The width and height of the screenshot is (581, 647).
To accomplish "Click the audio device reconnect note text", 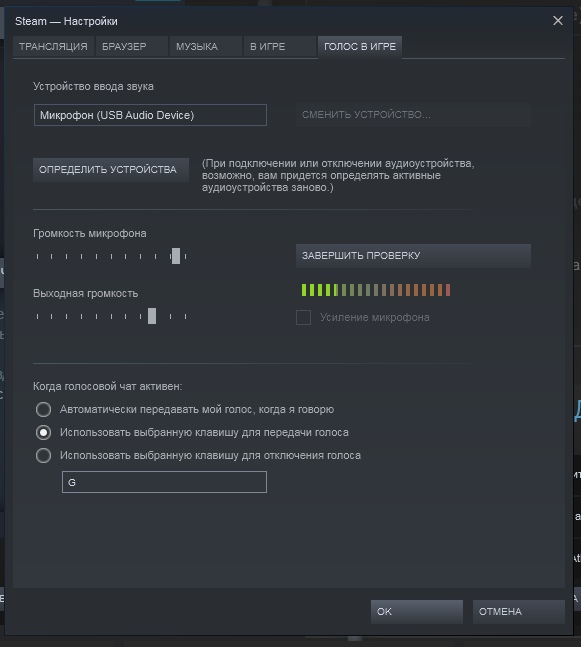I will point(338,175).
